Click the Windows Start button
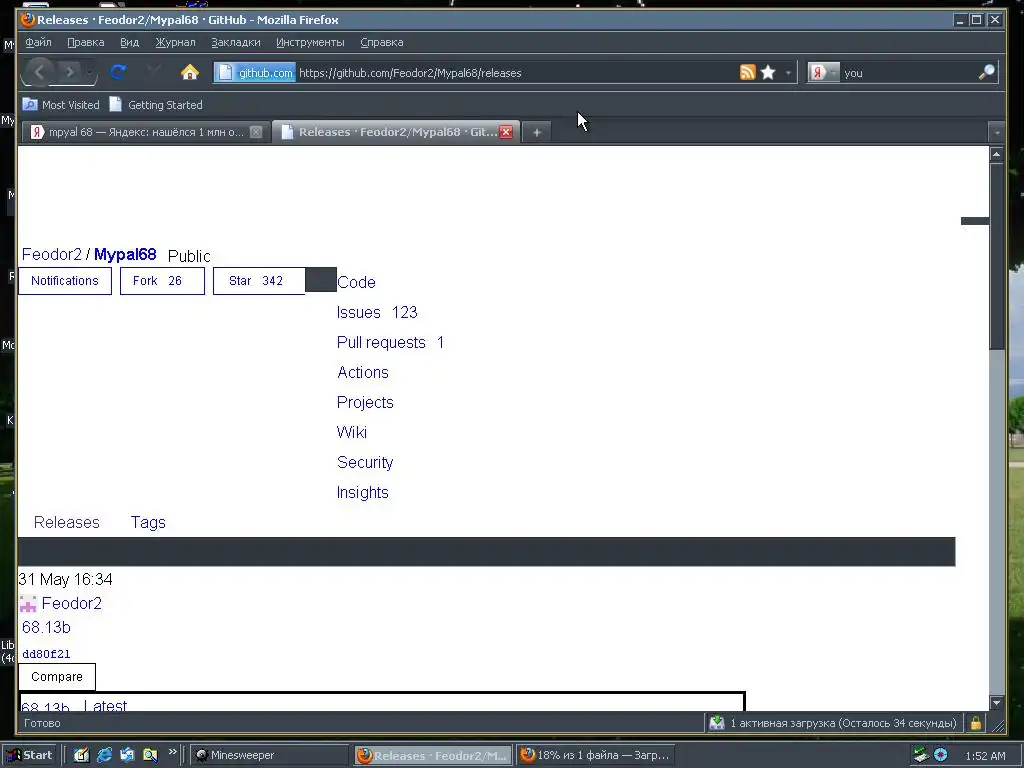Viewport: 1024px width, 768px height. tap(30, 755)
